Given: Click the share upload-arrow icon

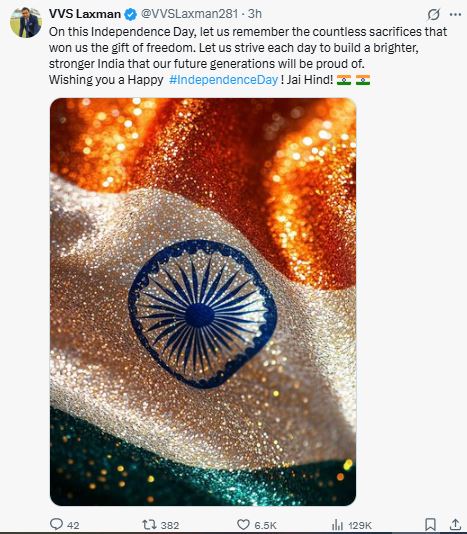Looking at the screenshot, I should [x=455, y=524].
